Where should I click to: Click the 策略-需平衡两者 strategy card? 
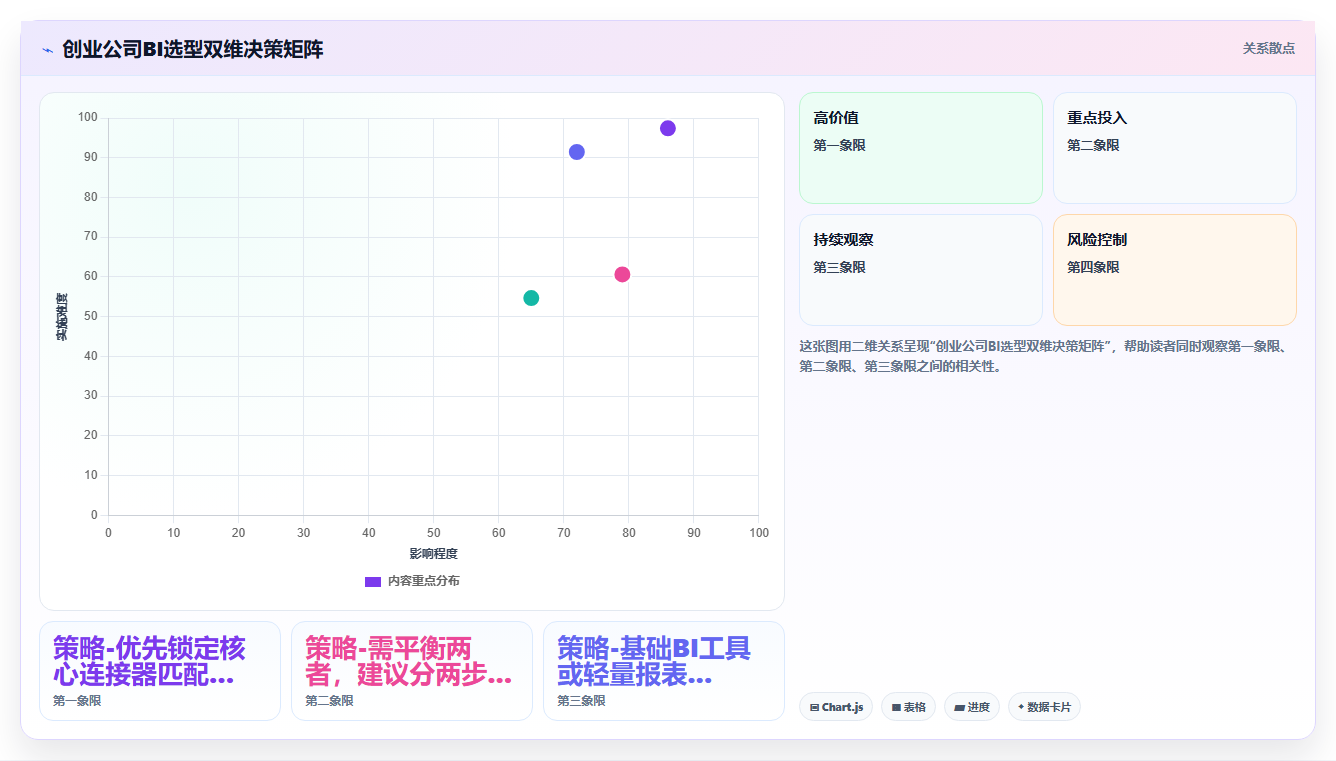412,671
